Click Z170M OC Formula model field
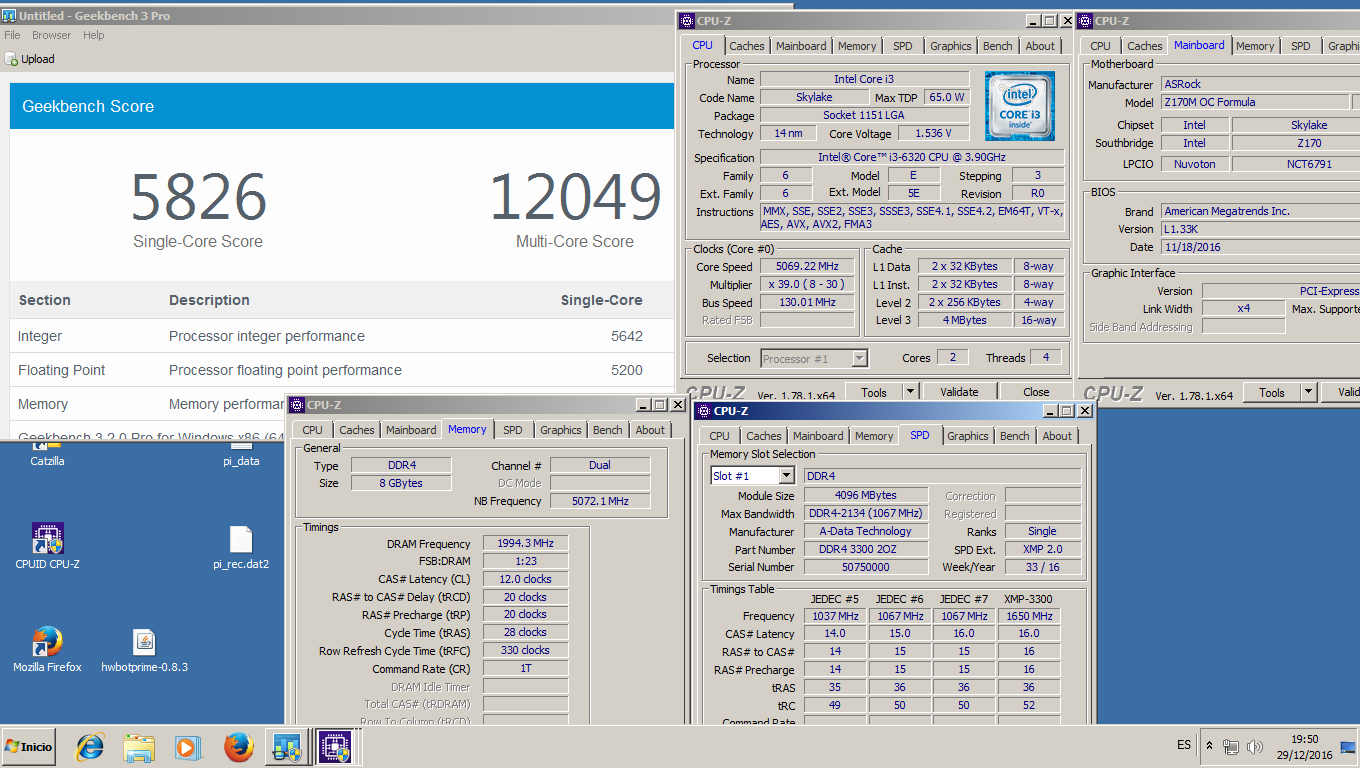This screenshot has height=768, width=1360. pyautogui.click(x=1254, y=102)
